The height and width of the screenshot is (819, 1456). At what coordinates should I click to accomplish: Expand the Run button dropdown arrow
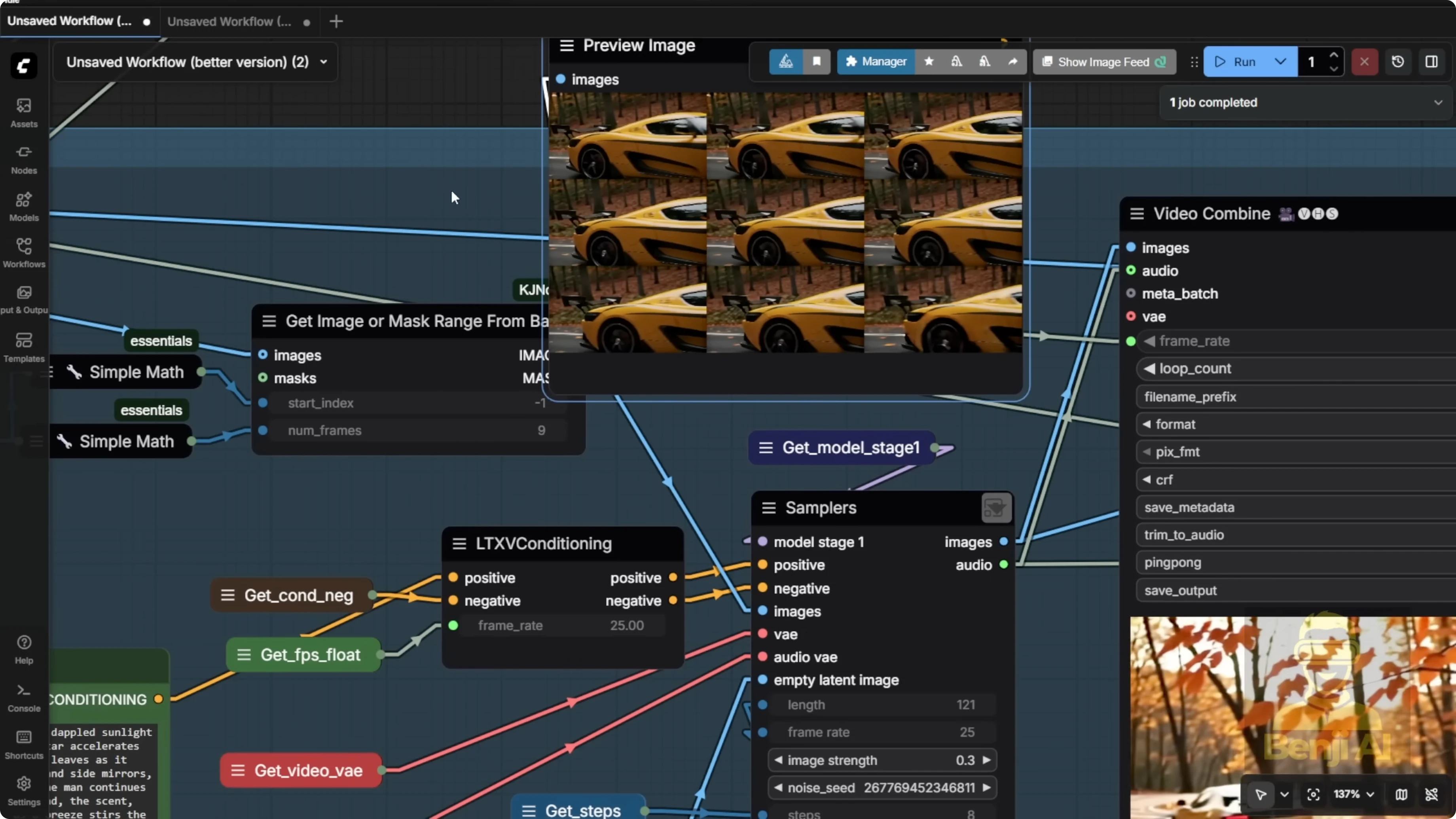1280,62
